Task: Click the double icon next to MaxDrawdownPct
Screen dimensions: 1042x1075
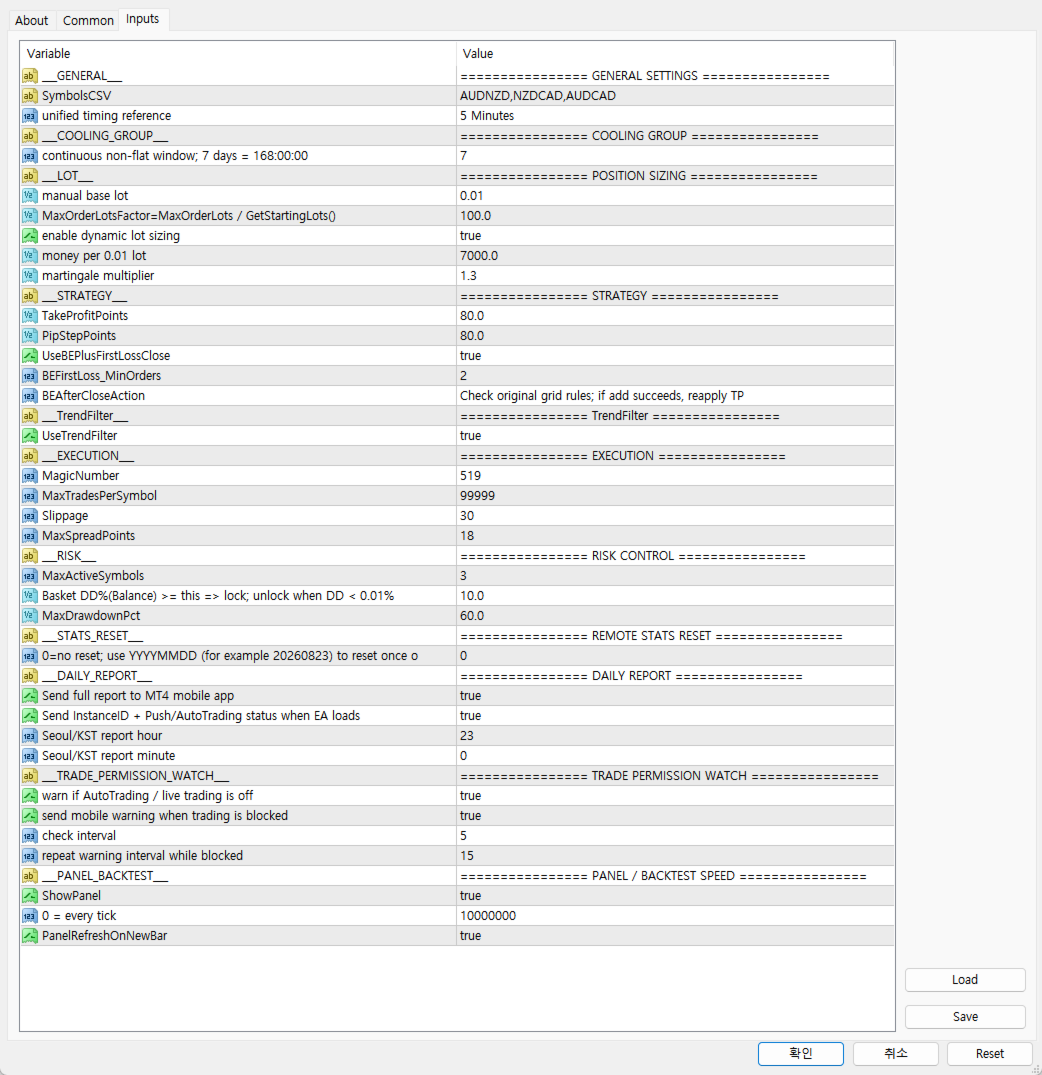Action: [29, 616]
